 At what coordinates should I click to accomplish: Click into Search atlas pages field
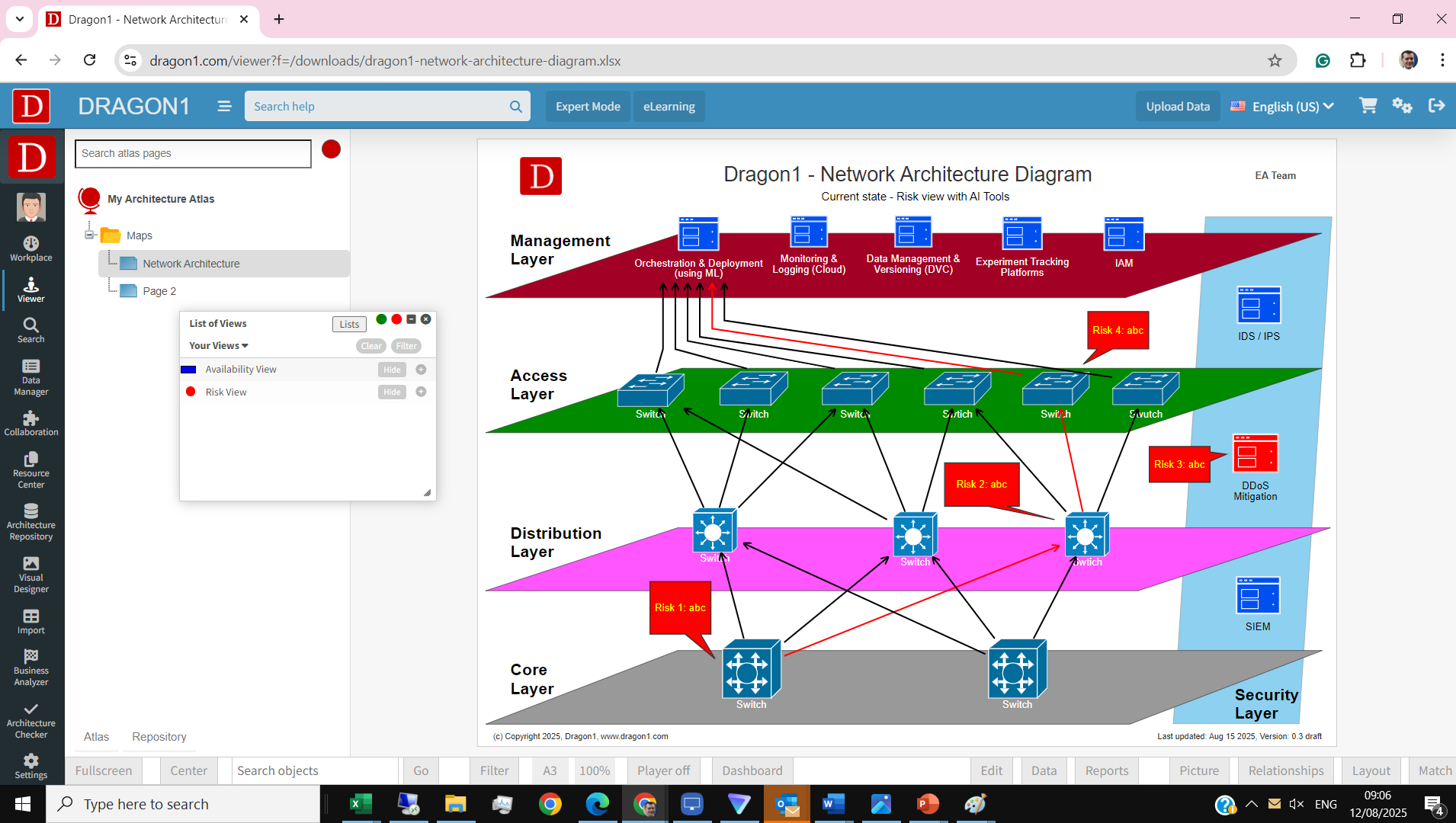pos(193,153)
